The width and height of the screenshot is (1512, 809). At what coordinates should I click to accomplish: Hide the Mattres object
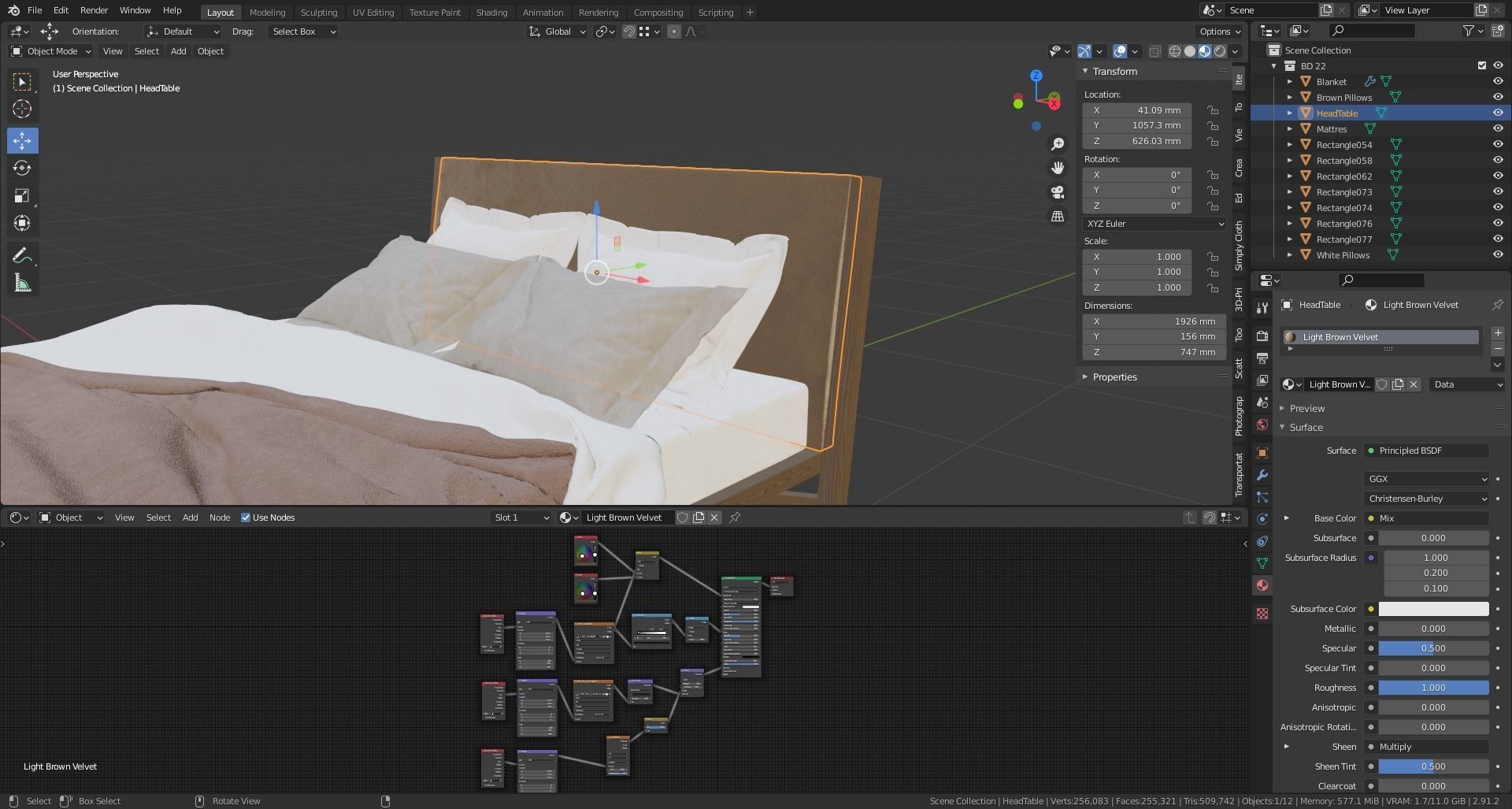coord(1498,129)
